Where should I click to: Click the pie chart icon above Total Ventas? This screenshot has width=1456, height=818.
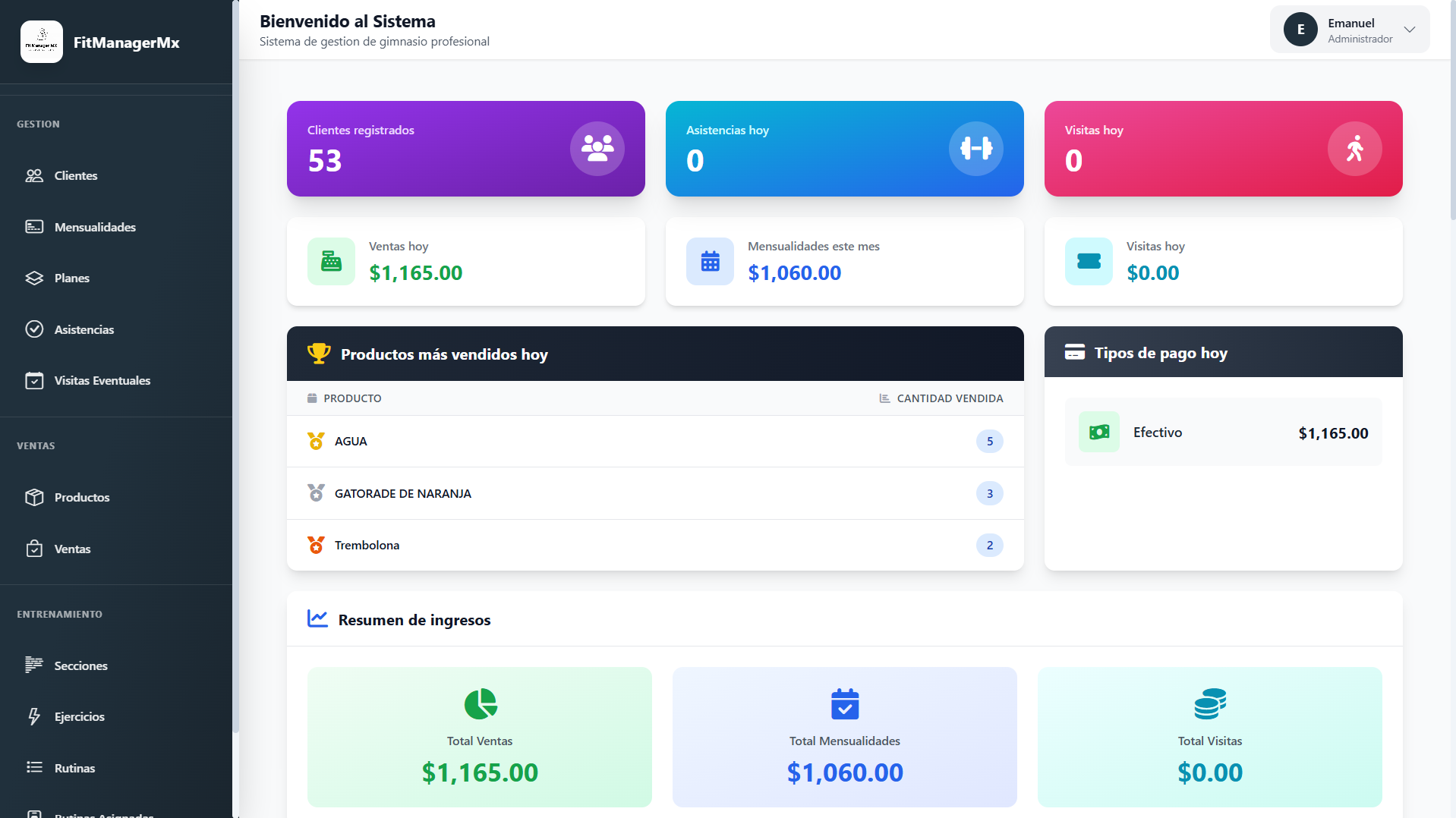480,704
